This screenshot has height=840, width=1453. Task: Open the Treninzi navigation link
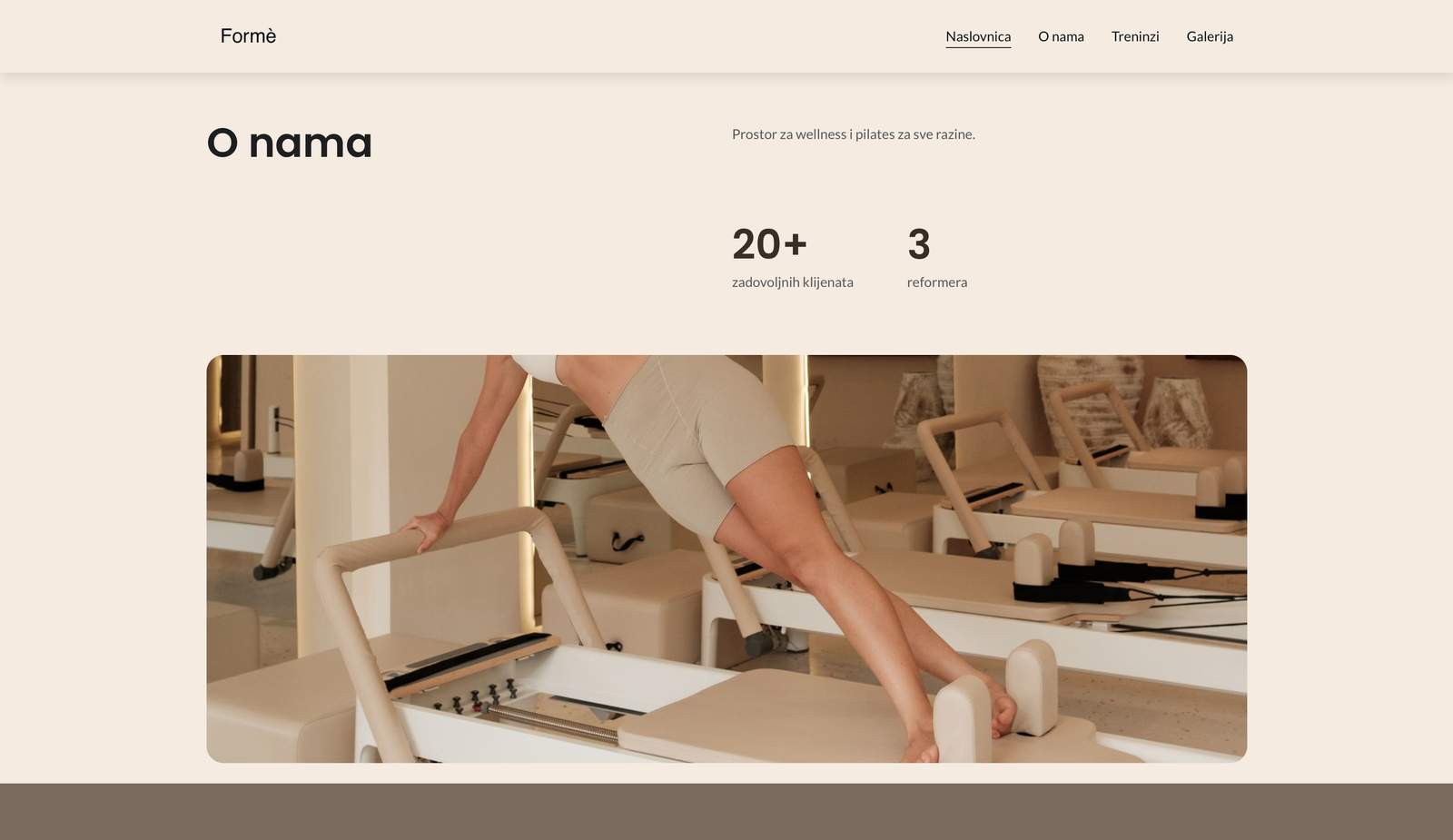1135,36
